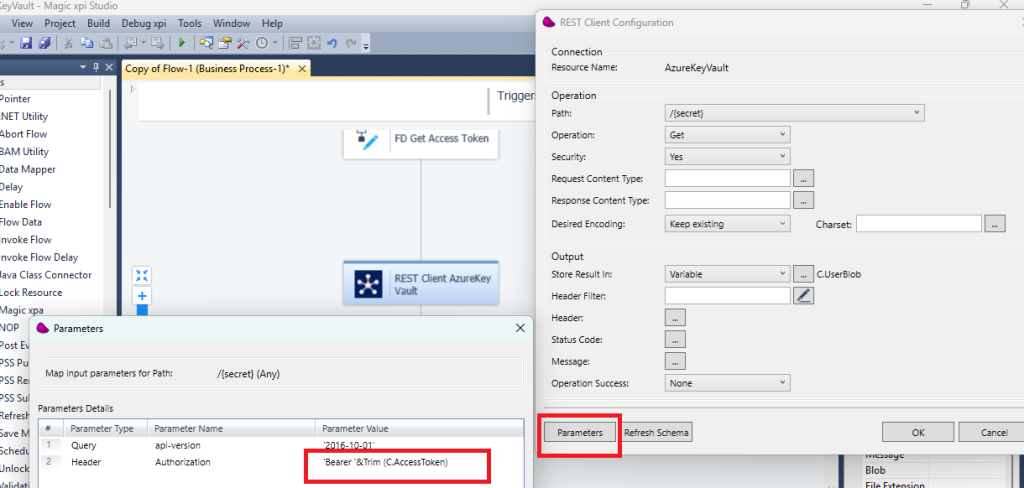Click the pencil icon beside Header Filter
The width and height of the screenshot is (1024, 488).
pyautogui.click(x=804, y=295)
